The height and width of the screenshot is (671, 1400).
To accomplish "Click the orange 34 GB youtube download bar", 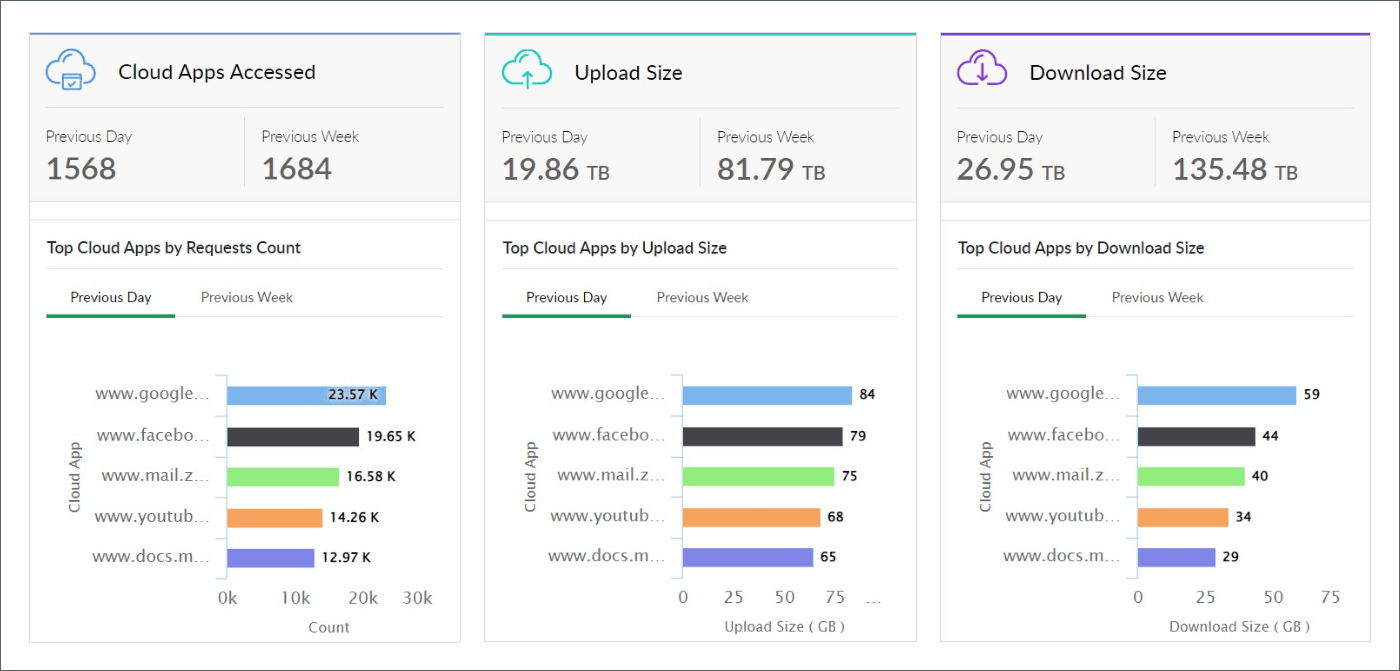I will click(x=1185, y=515).
